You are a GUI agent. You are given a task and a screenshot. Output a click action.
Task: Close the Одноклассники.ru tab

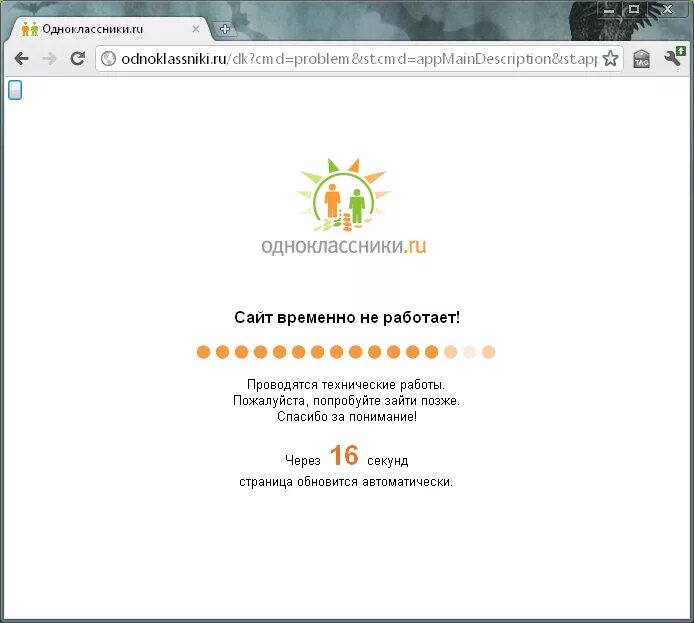tap(196, 29)
